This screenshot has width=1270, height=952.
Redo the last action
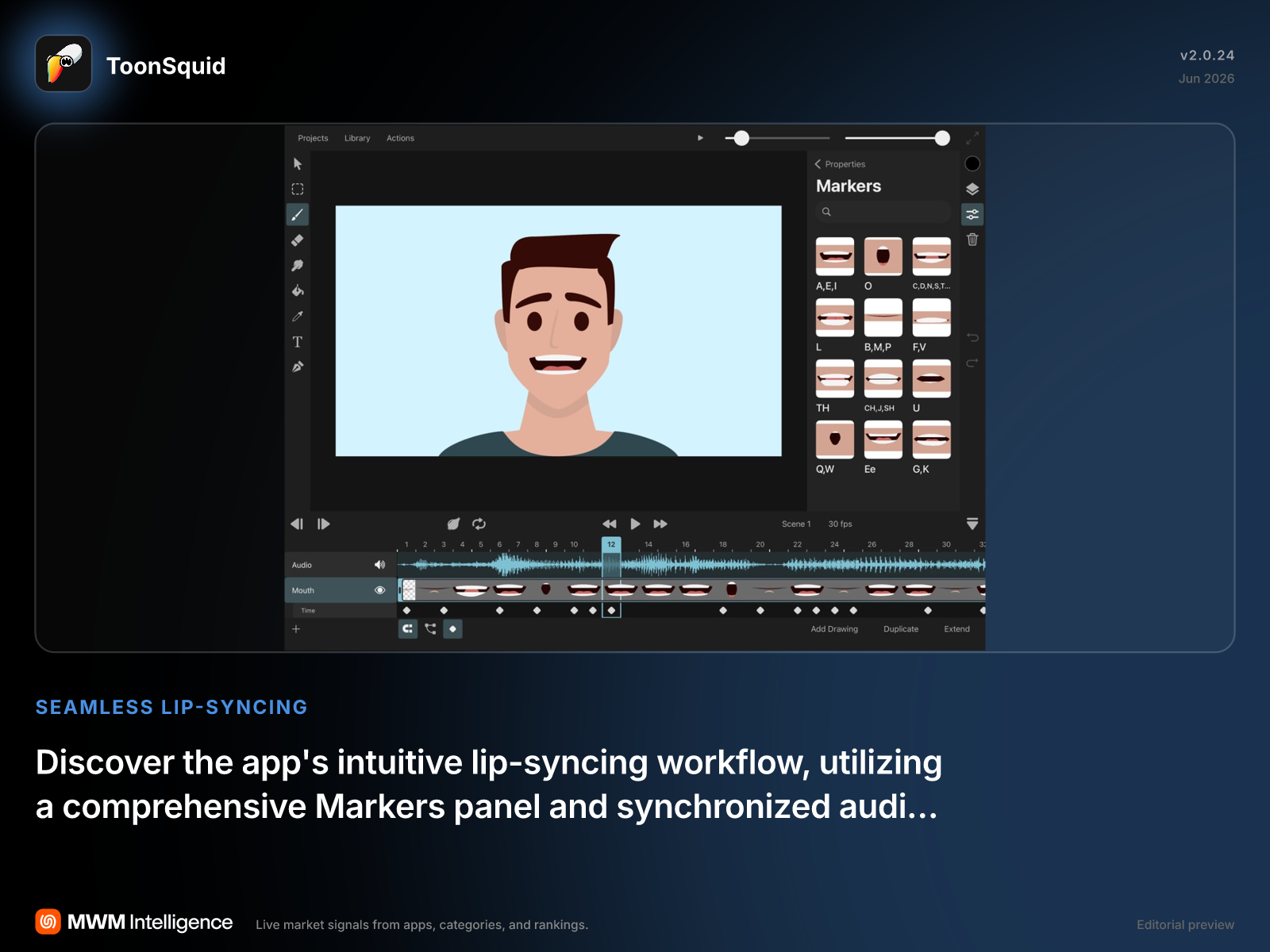pos(972,363)
